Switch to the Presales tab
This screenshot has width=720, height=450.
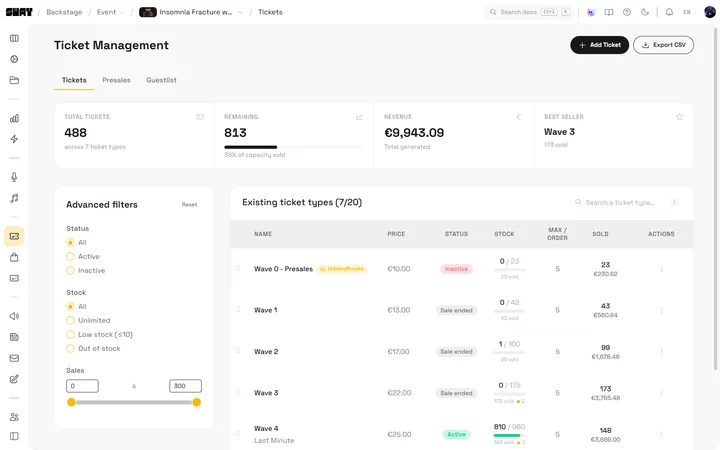(x=116, y=80)
